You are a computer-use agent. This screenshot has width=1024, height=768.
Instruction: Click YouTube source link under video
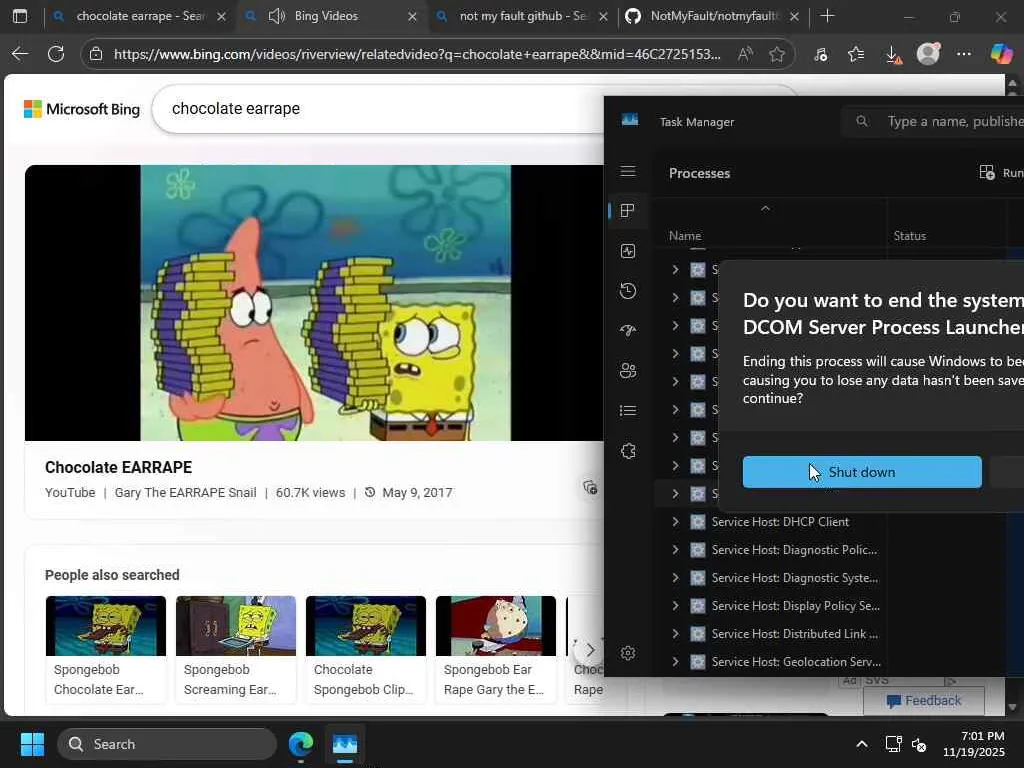(x=70, y=492)
